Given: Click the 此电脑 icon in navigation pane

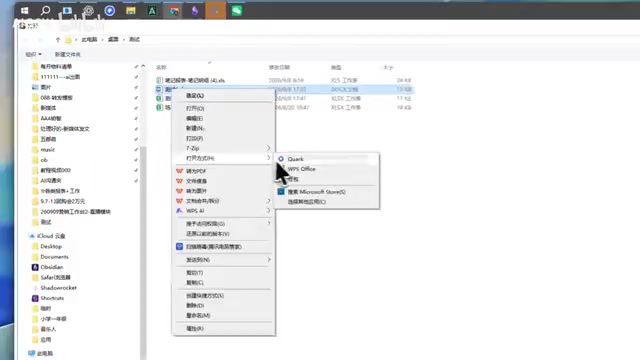Looking at the screenshot, I should (32, 353).
